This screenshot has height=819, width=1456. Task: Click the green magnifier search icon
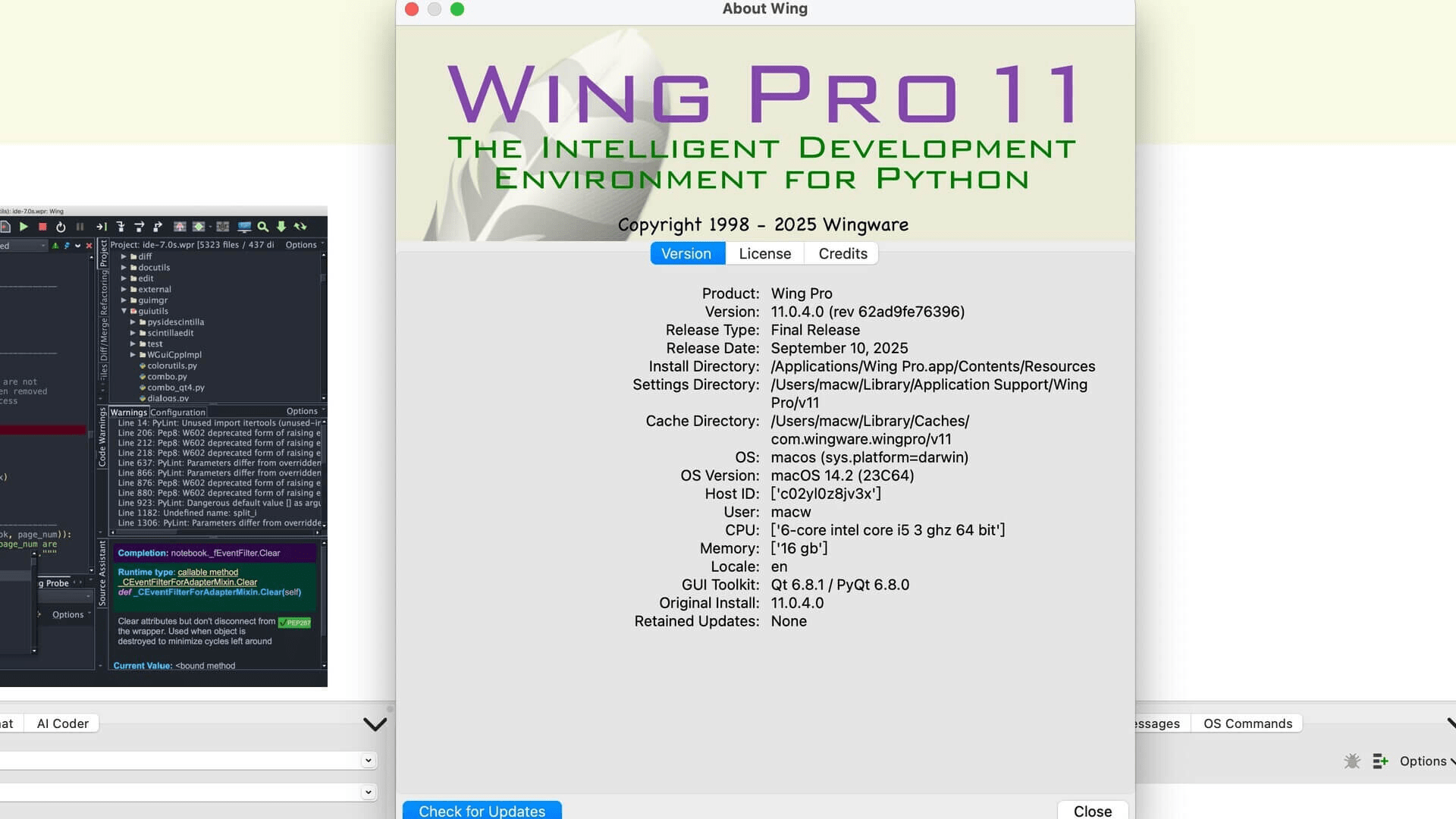click(262, 227)
